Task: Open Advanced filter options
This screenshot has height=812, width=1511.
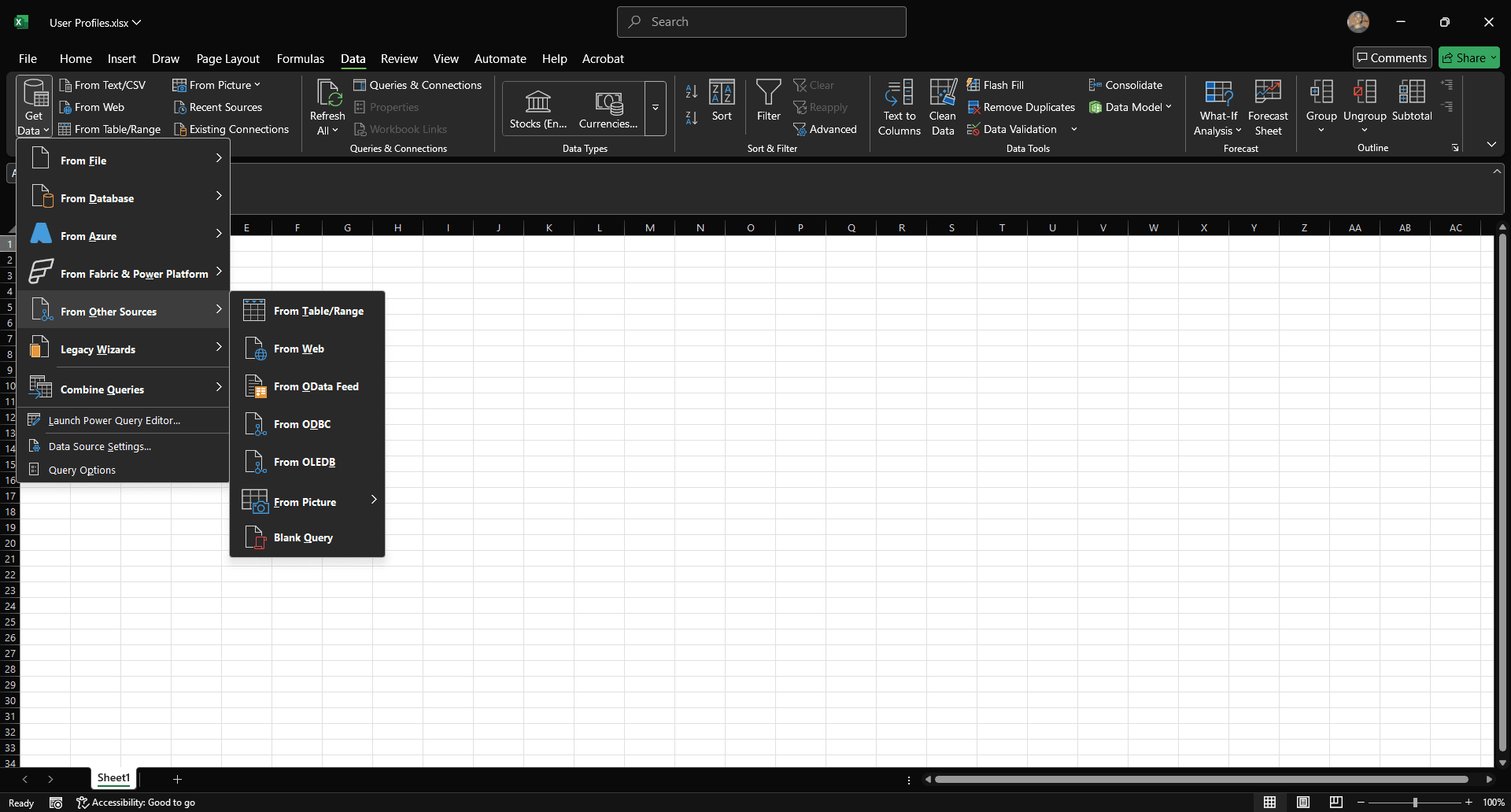Action: [x=825, y=129]
